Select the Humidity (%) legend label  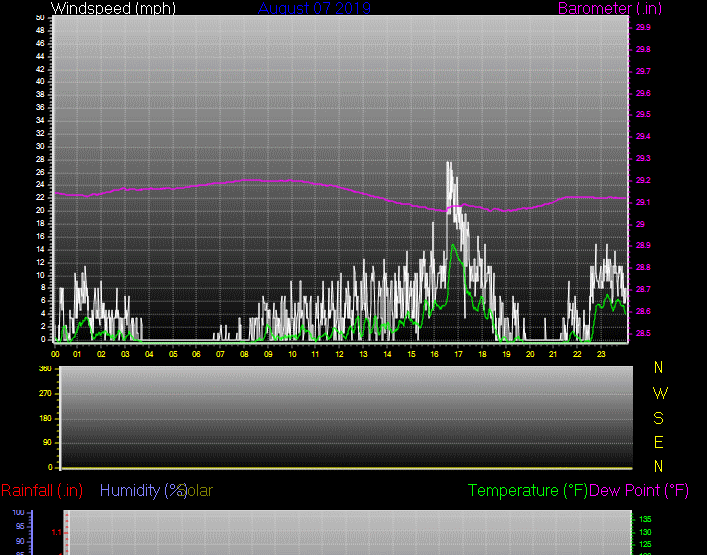pyautogui.click(x=143, y=491)
